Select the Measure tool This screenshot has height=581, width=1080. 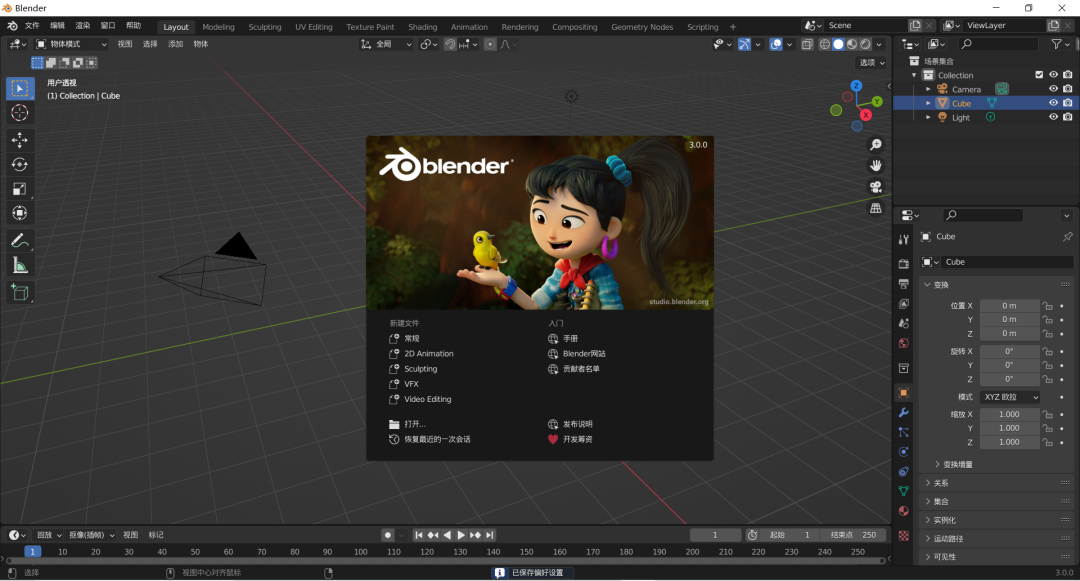coord(20,265)
